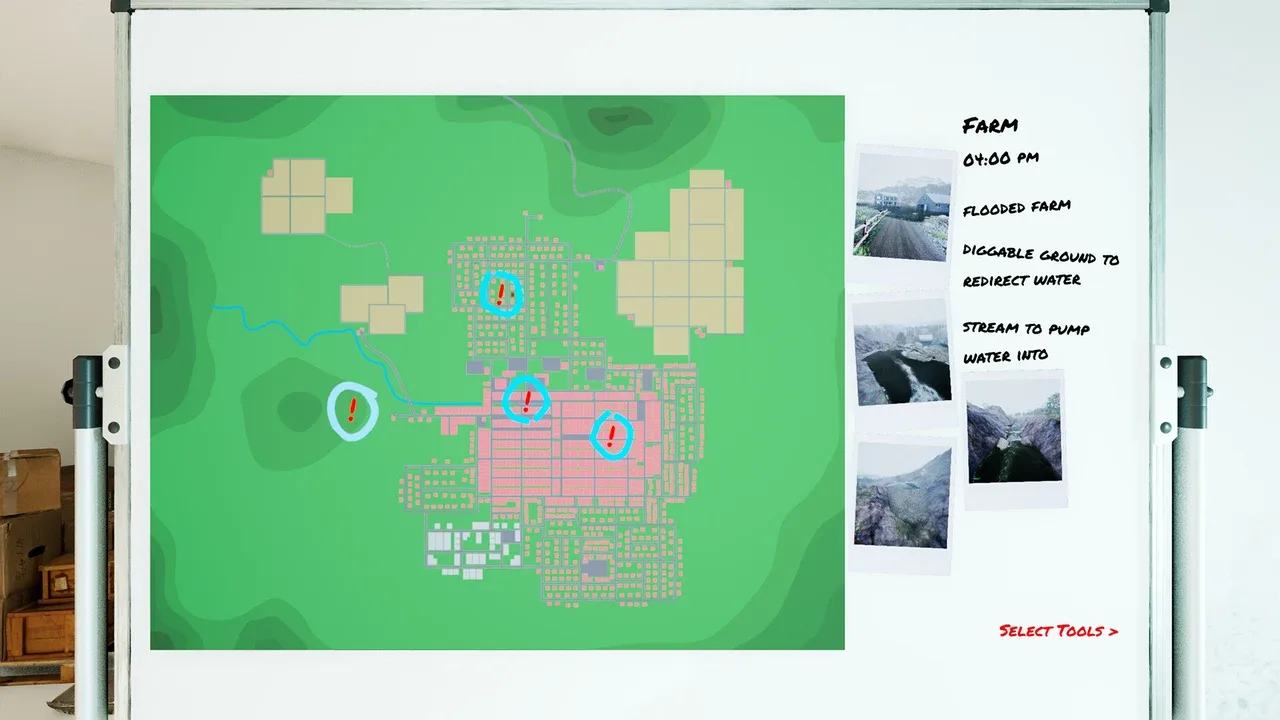Click the 'flooded farm' note
1280x720 pixels.
[1016, 208]
